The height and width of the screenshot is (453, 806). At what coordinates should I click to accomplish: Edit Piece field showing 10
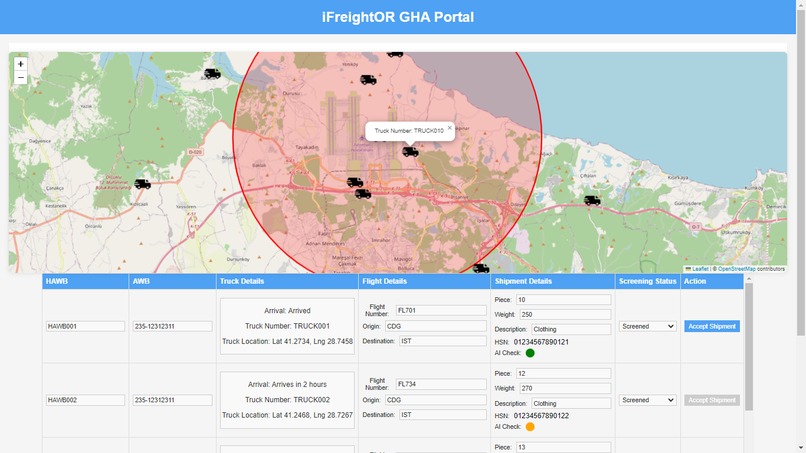tap(563, 299)
